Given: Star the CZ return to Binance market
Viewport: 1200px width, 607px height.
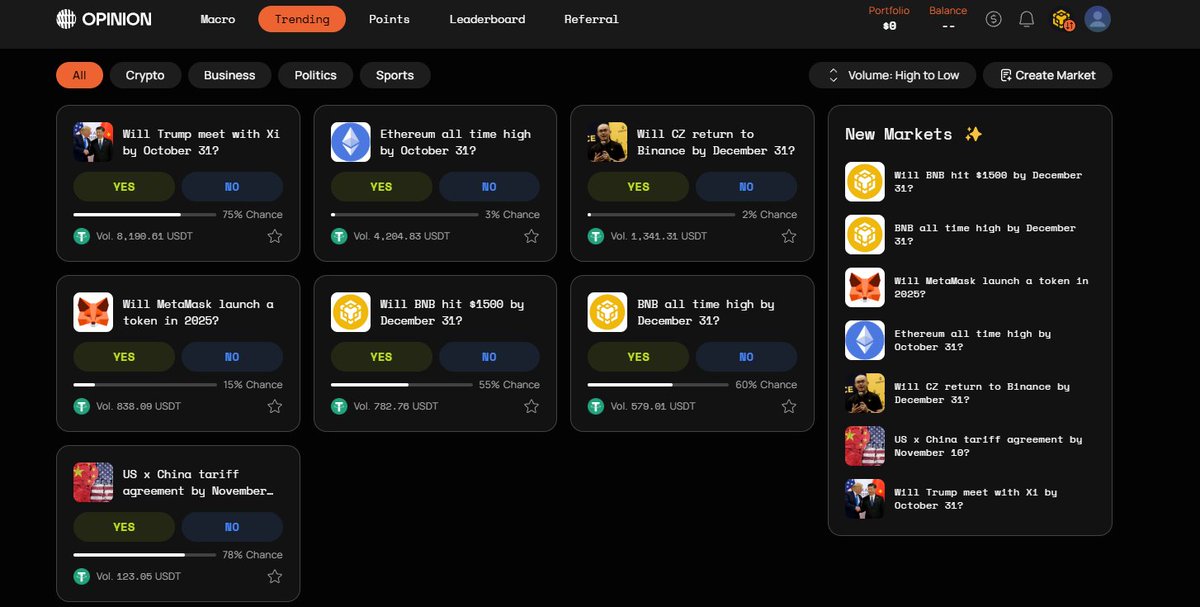Looking at the screenshot, I should pyautogui.click(x=789, y=236).
